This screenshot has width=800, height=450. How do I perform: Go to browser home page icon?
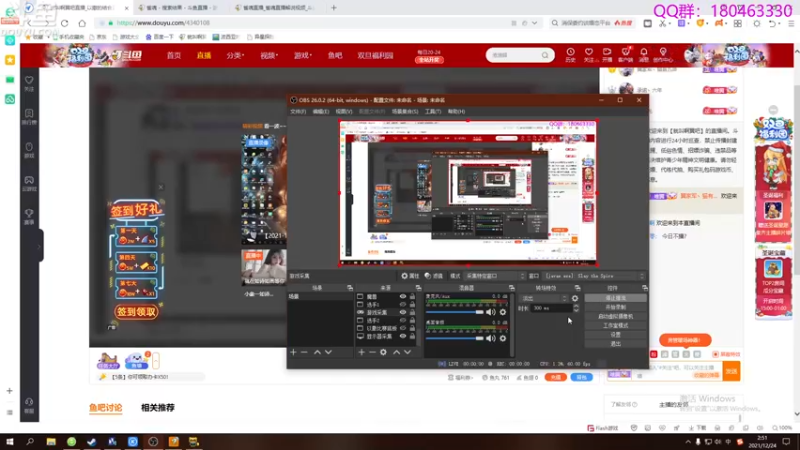coord(82,23)
